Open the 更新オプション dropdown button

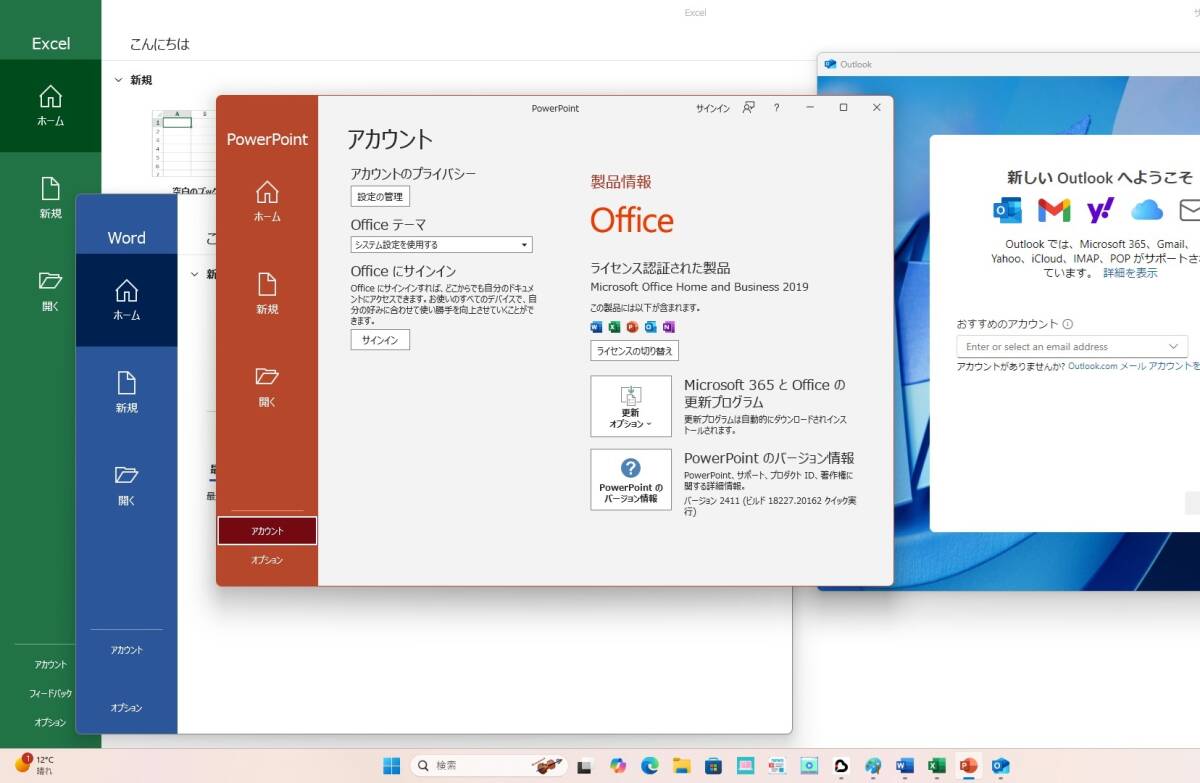tap(631, 406)
